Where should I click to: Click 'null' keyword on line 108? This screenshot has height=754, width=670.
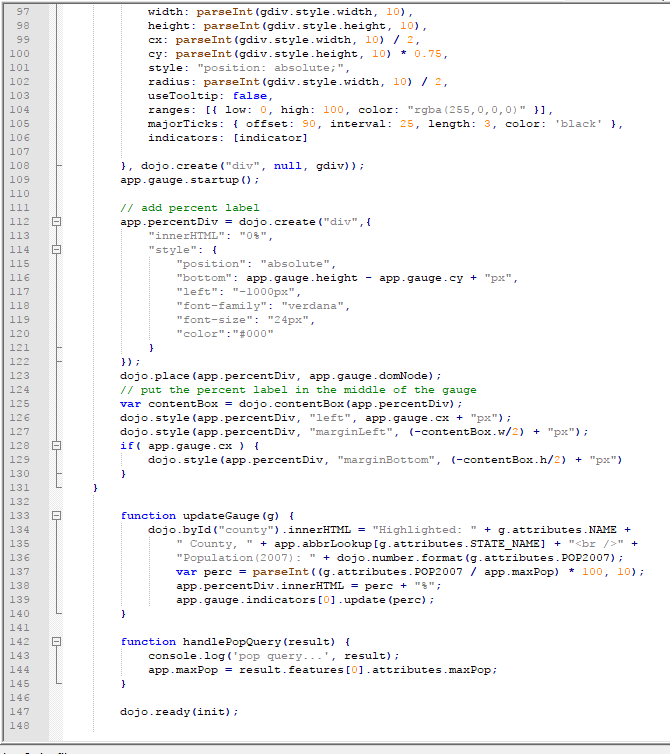(288, 166)
